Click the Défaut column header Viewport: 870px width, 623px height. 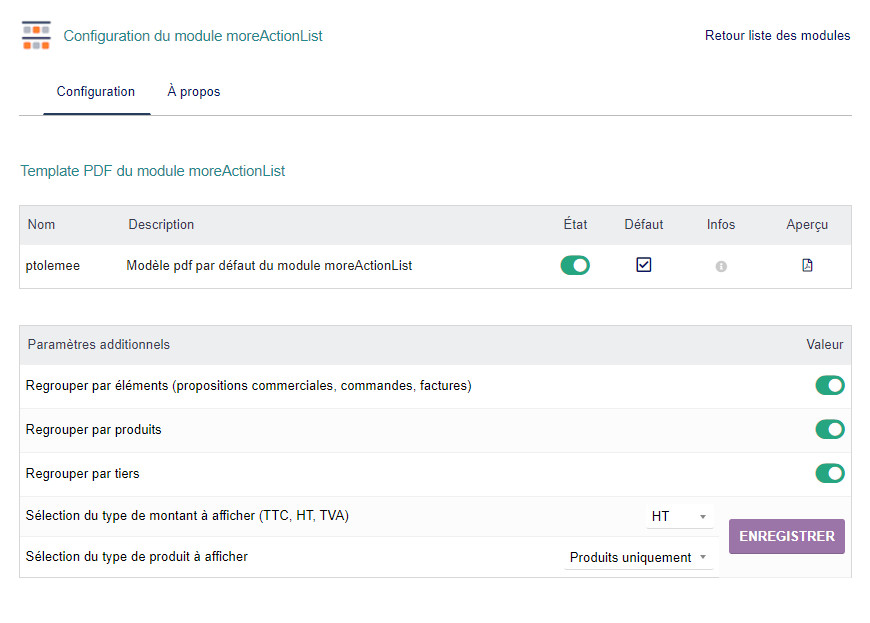pyautogui.click(x=644, y=225)
